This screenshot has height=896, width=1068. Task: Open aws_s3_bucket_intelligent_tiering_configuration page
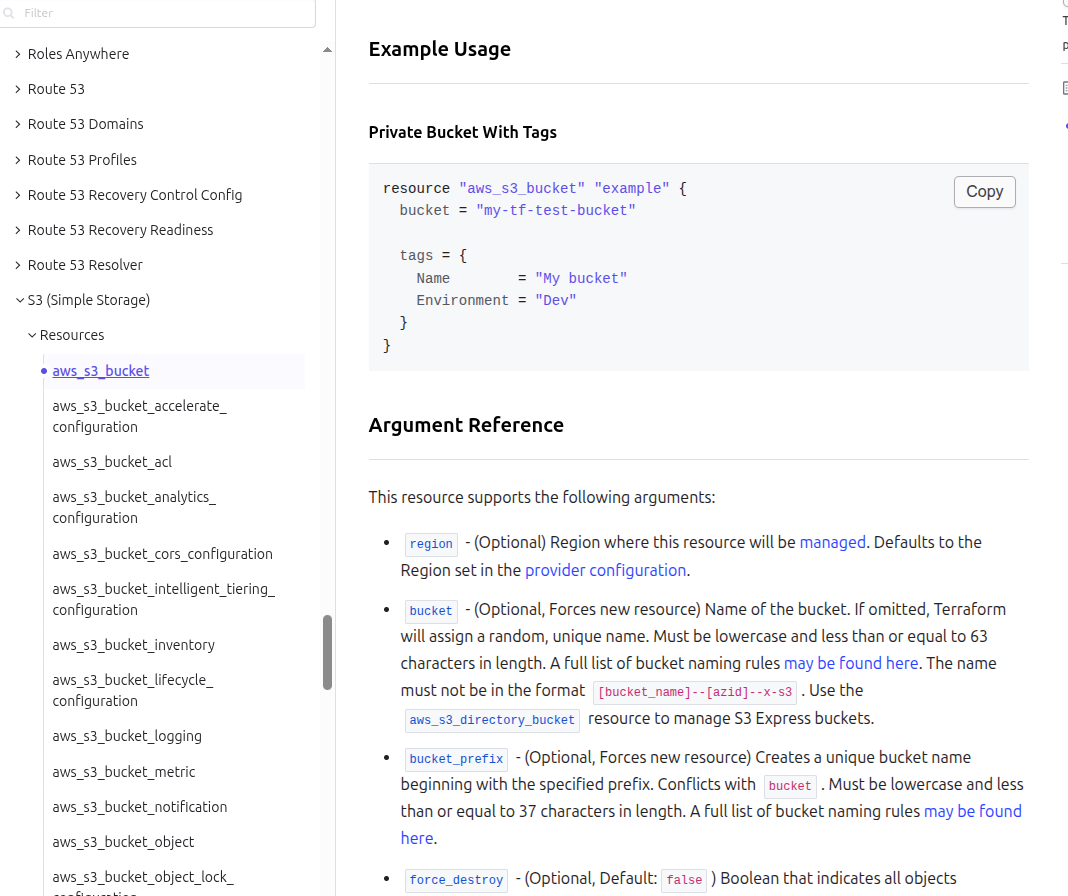tap(163, 600)
